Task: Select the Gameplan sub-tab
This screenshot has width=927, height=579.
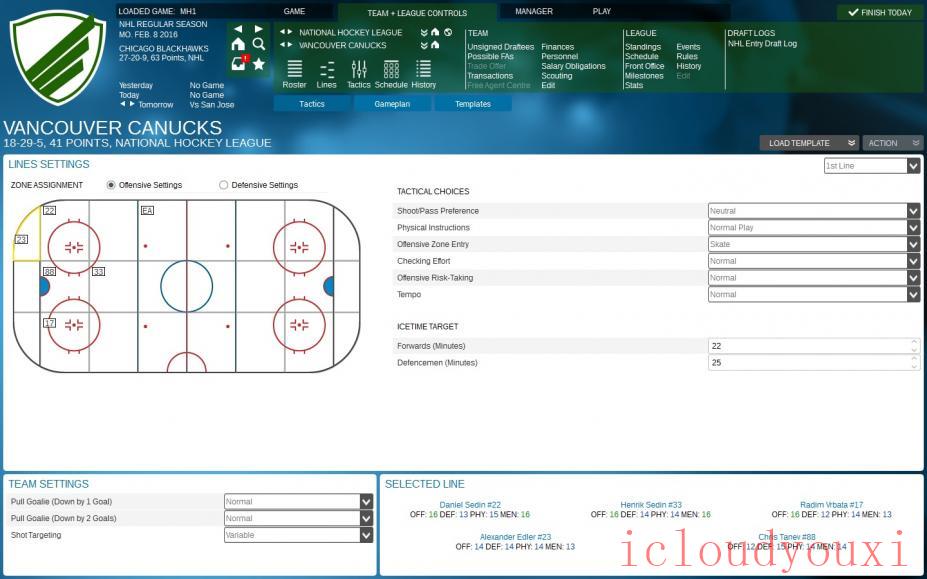Action: point(392,103)
